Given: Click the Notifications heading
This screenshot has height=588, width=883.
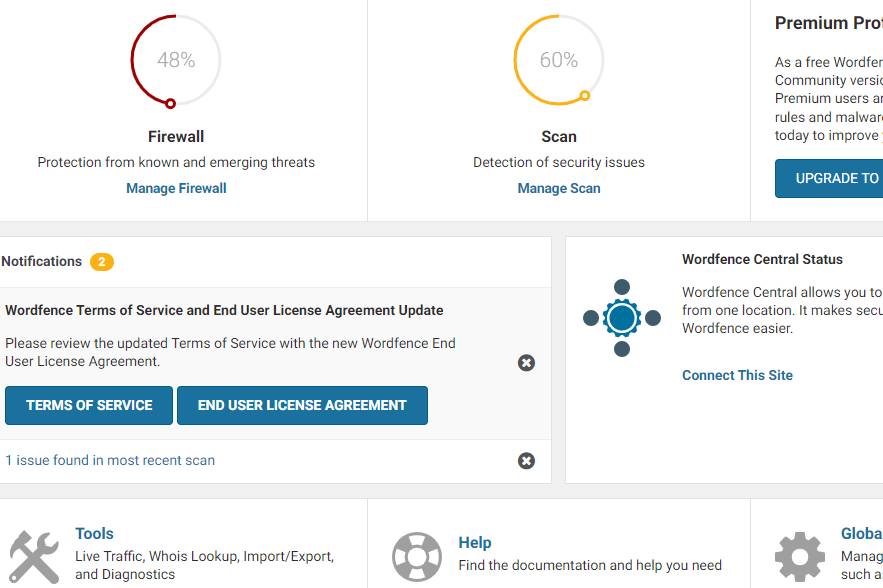Looking at the screenshot, I should [42, 261].
